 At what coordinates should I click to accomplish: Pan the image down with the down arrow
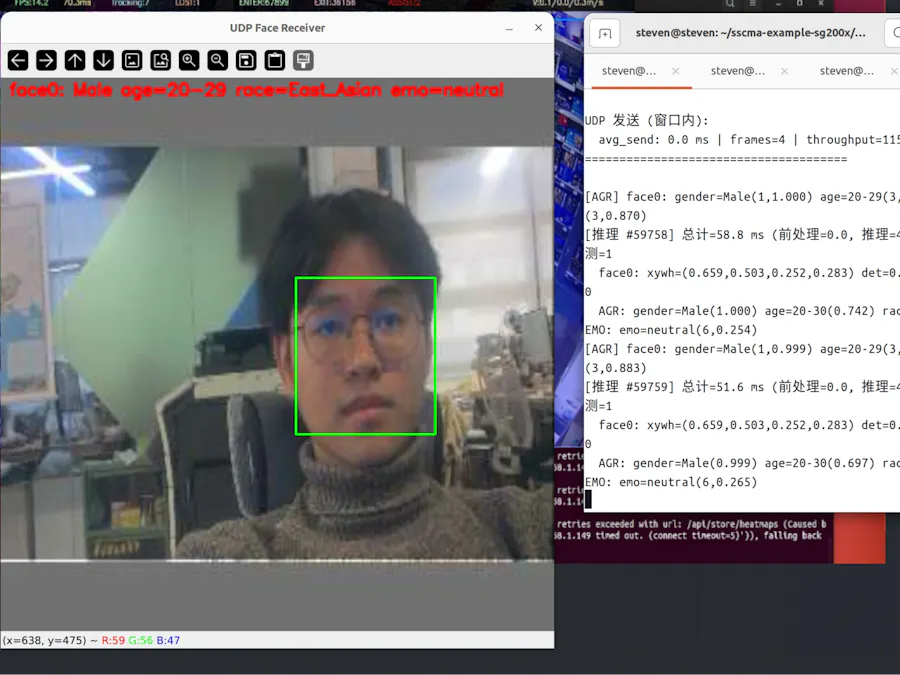(103, 60)
